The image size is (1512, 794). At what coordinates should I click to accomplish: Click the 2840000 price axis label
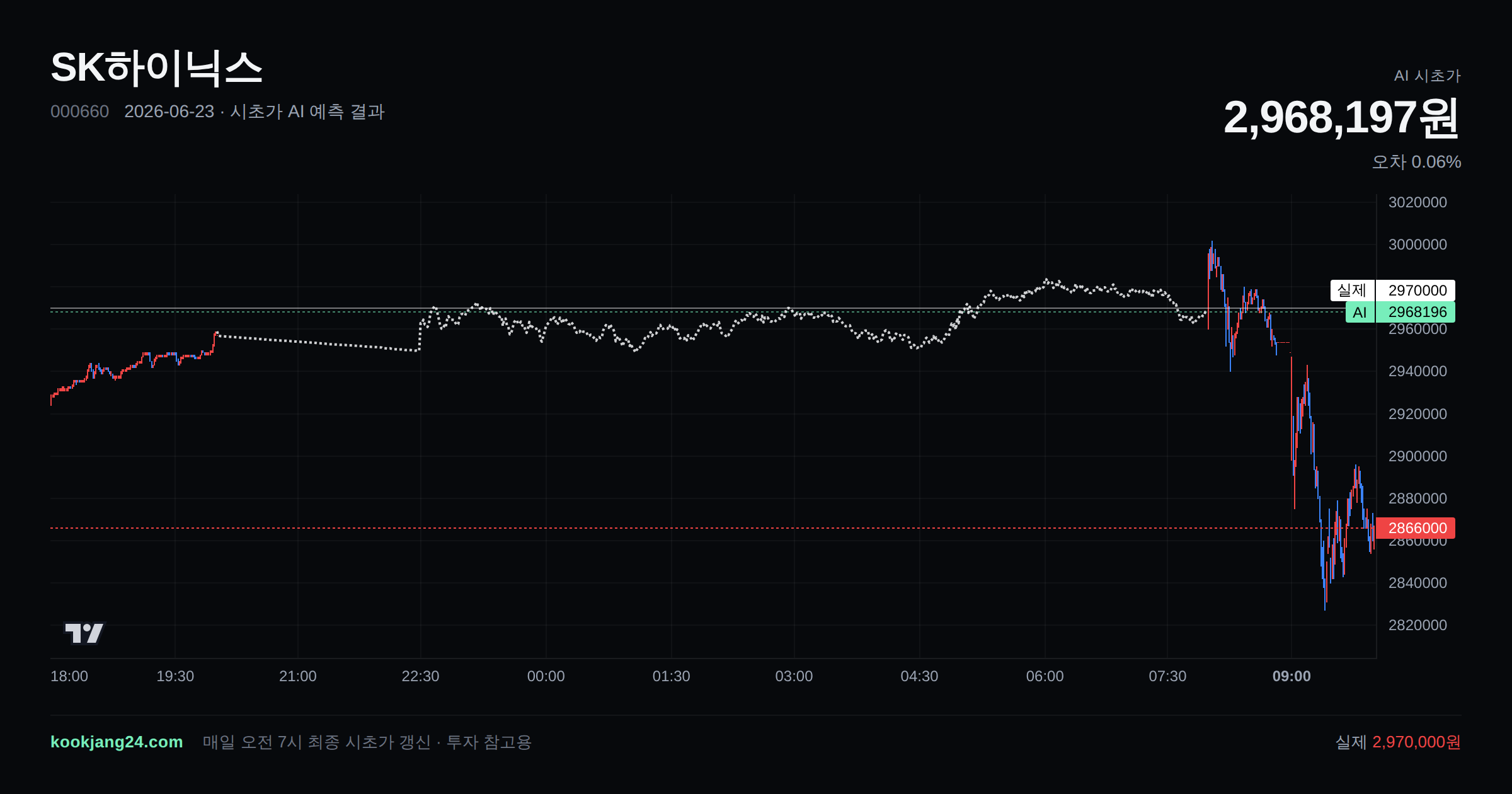(1417, 583)
